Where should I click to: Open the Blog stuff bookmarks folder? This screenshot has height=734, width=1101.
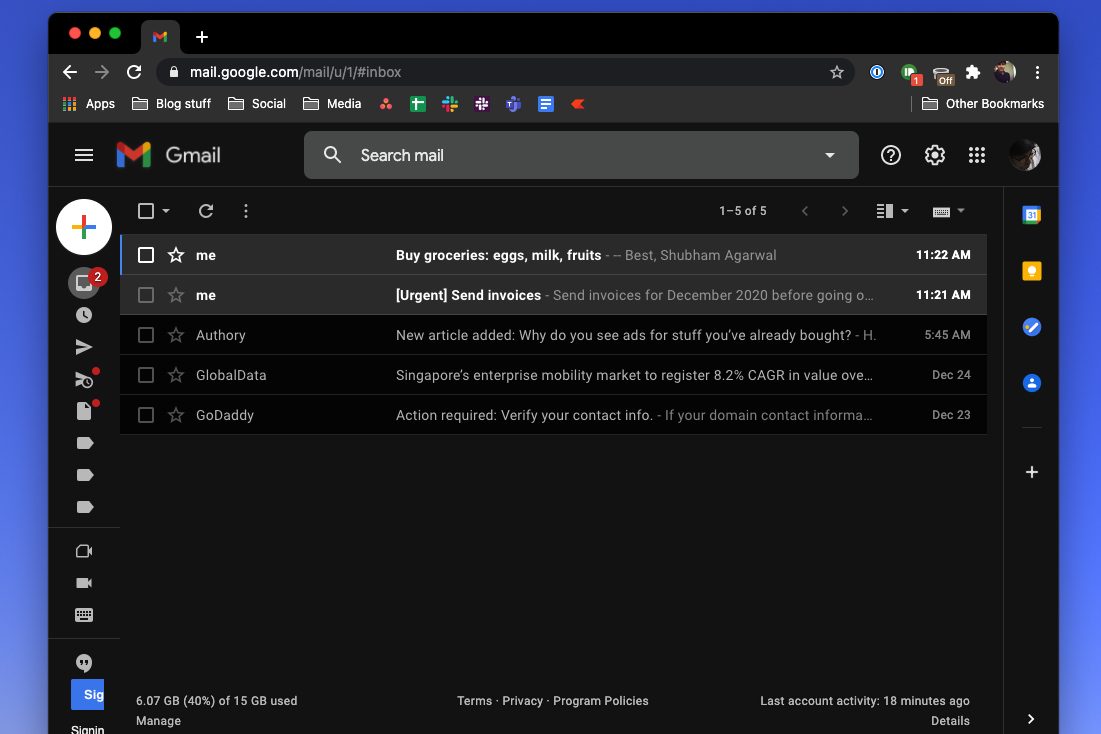click(x=171, y=104)
